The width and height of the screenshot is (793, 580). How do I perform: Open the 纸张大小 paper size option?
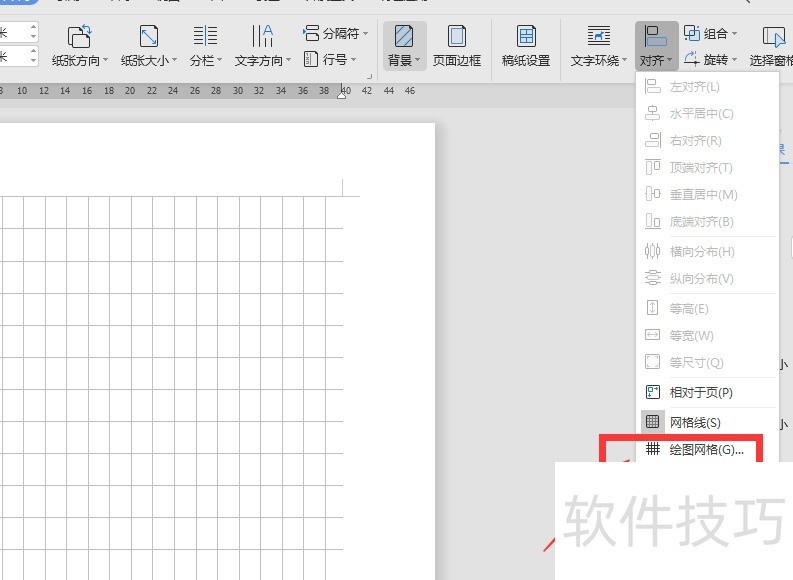click(x=149, y=46)
